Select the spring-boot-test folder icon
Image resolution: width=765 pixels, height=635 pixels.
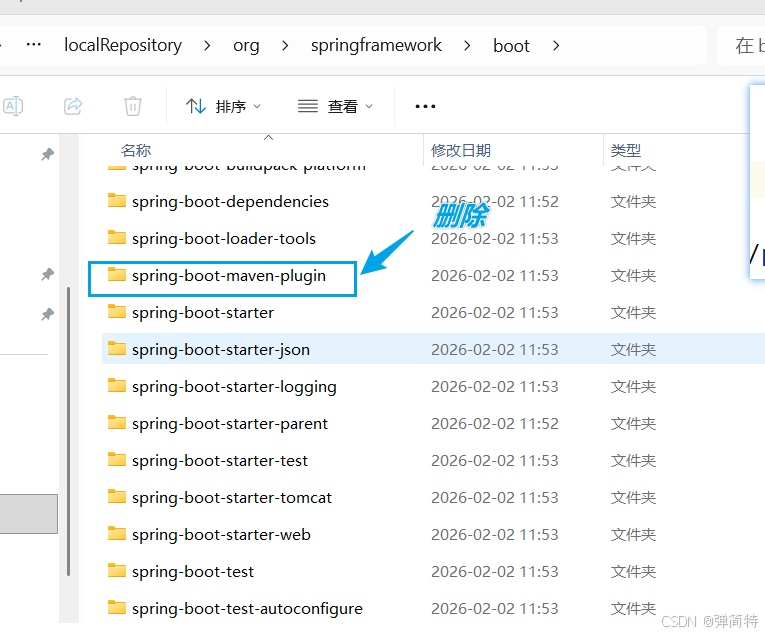coord(117,571)
